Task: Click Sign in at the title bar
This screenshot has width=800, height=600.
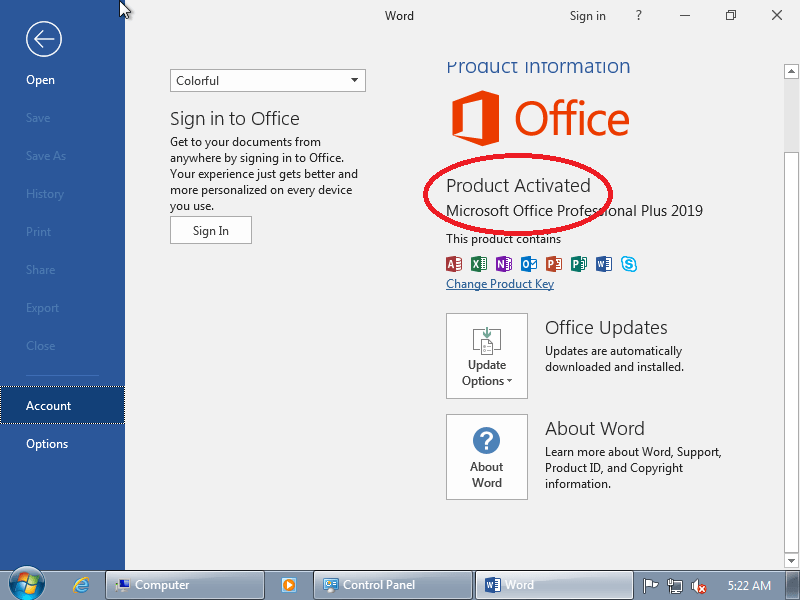Action: coord(587,16)
